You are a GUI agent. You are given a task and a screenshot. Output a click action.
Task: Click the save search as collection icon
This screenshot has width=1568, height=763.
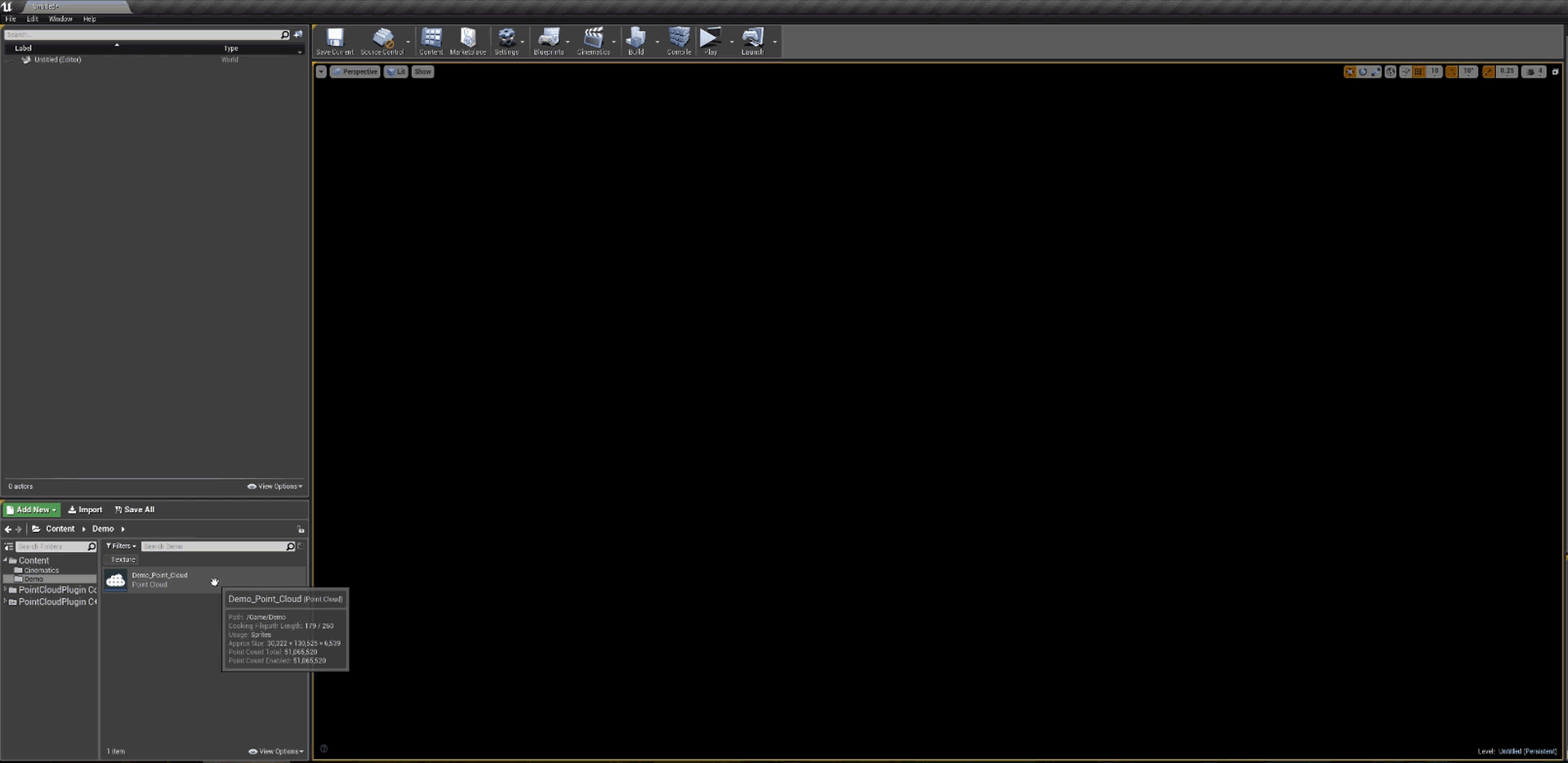(301, 546)
